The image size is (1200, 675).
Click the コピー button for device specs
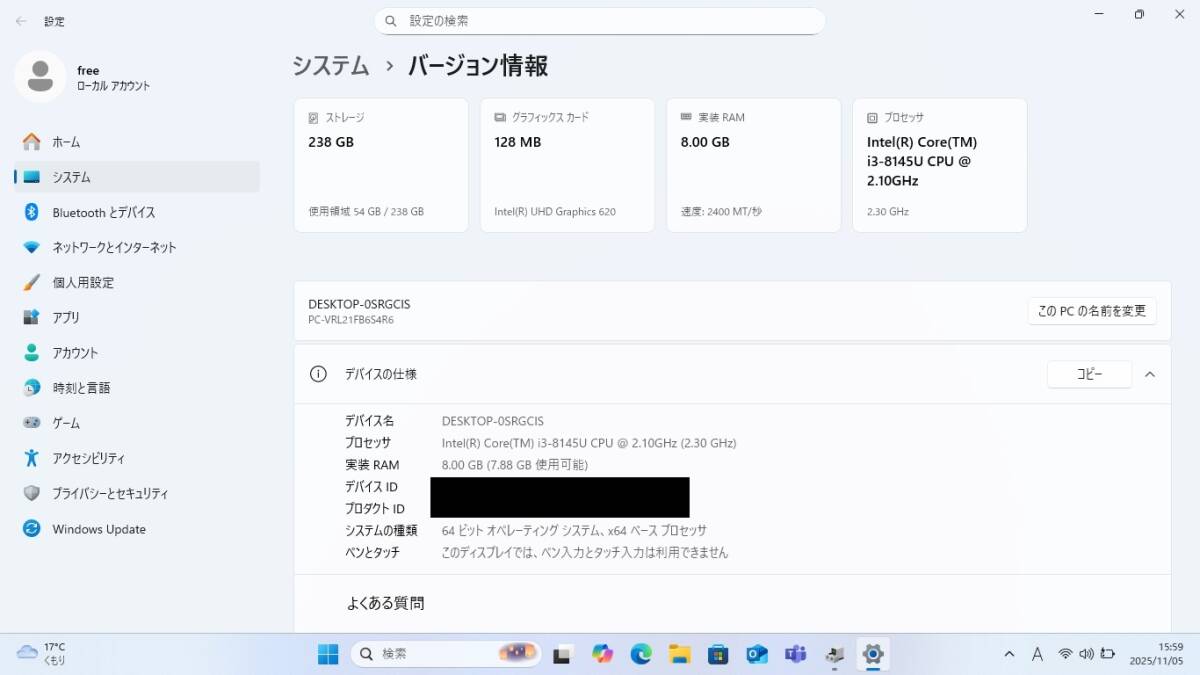click(1089, 374)
